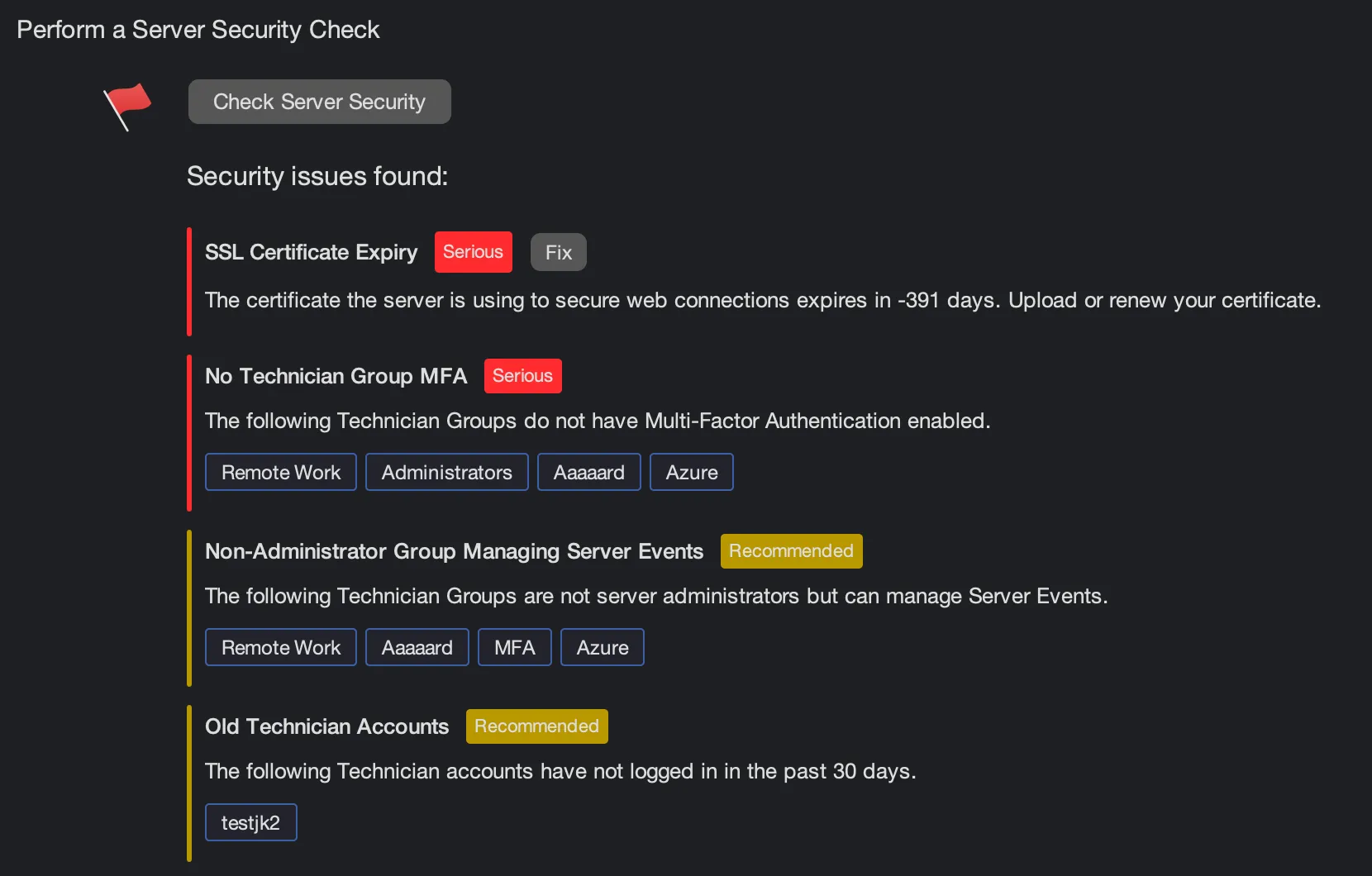
Task: Select Aaaaard group under Server Events issue
Action: [417, 647]
